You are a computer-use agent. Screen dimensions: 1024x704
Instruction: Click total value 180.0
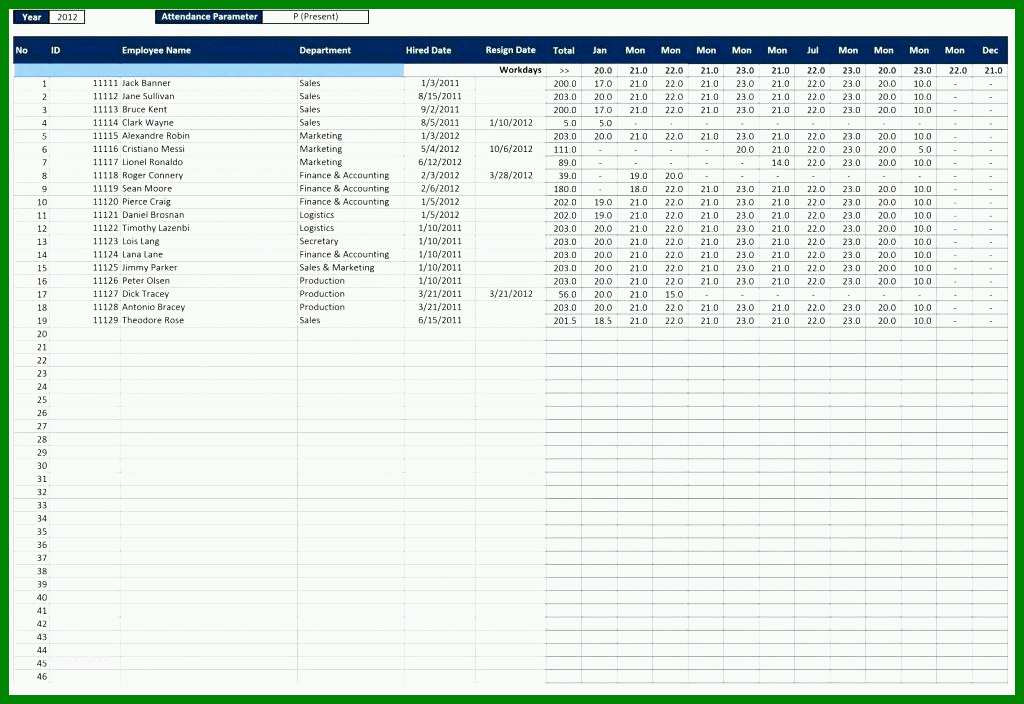(565, 189)
